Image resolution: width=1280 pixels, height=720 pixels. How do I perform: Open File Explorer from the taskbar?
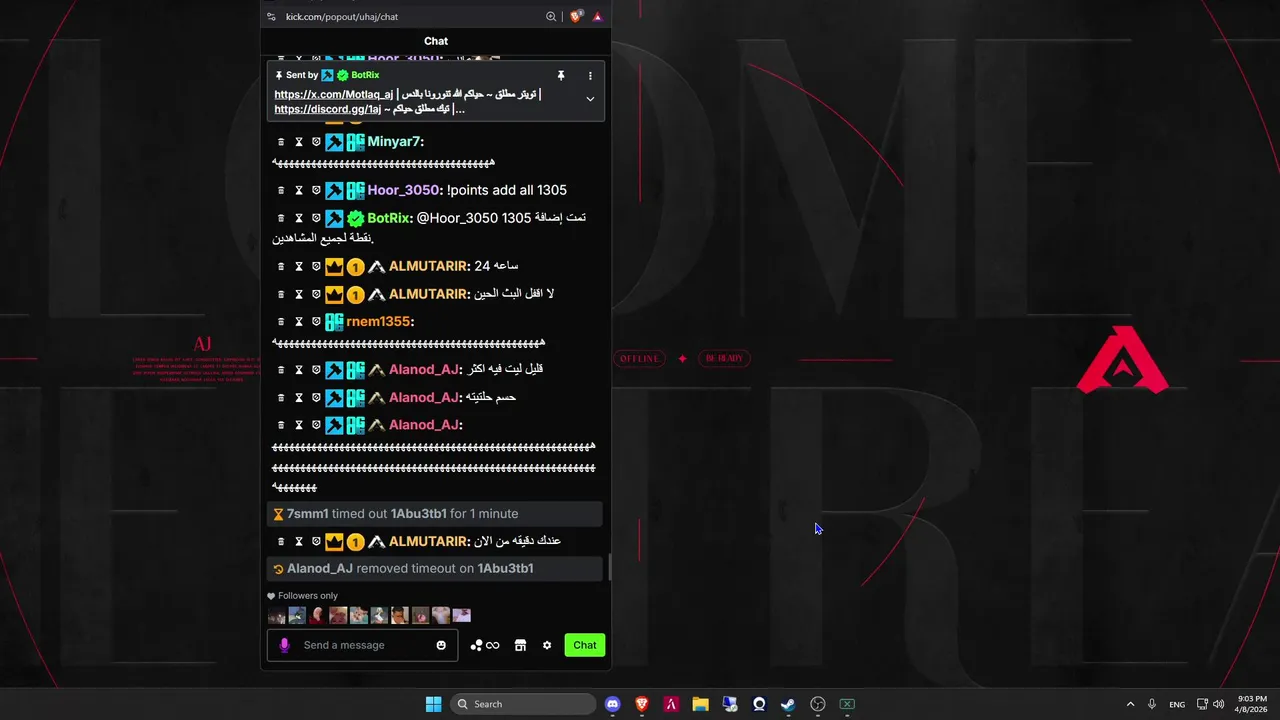(700, 704)
